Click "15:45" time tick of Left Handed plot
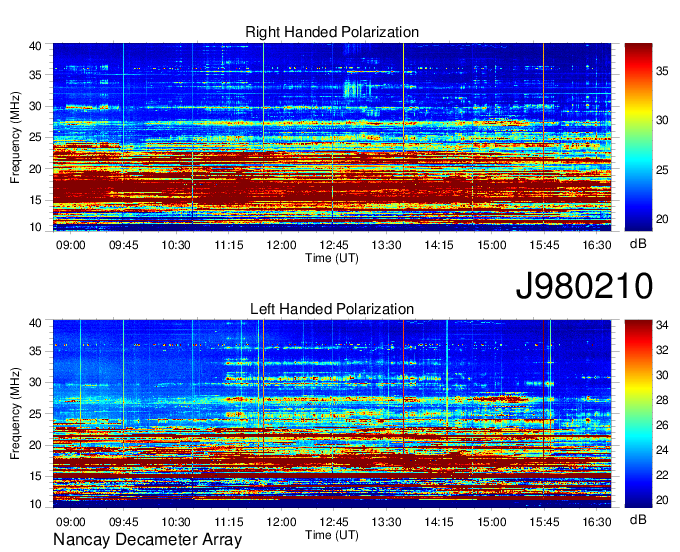Viewport: 680px width, 552px height. click(x=544, y=522)
